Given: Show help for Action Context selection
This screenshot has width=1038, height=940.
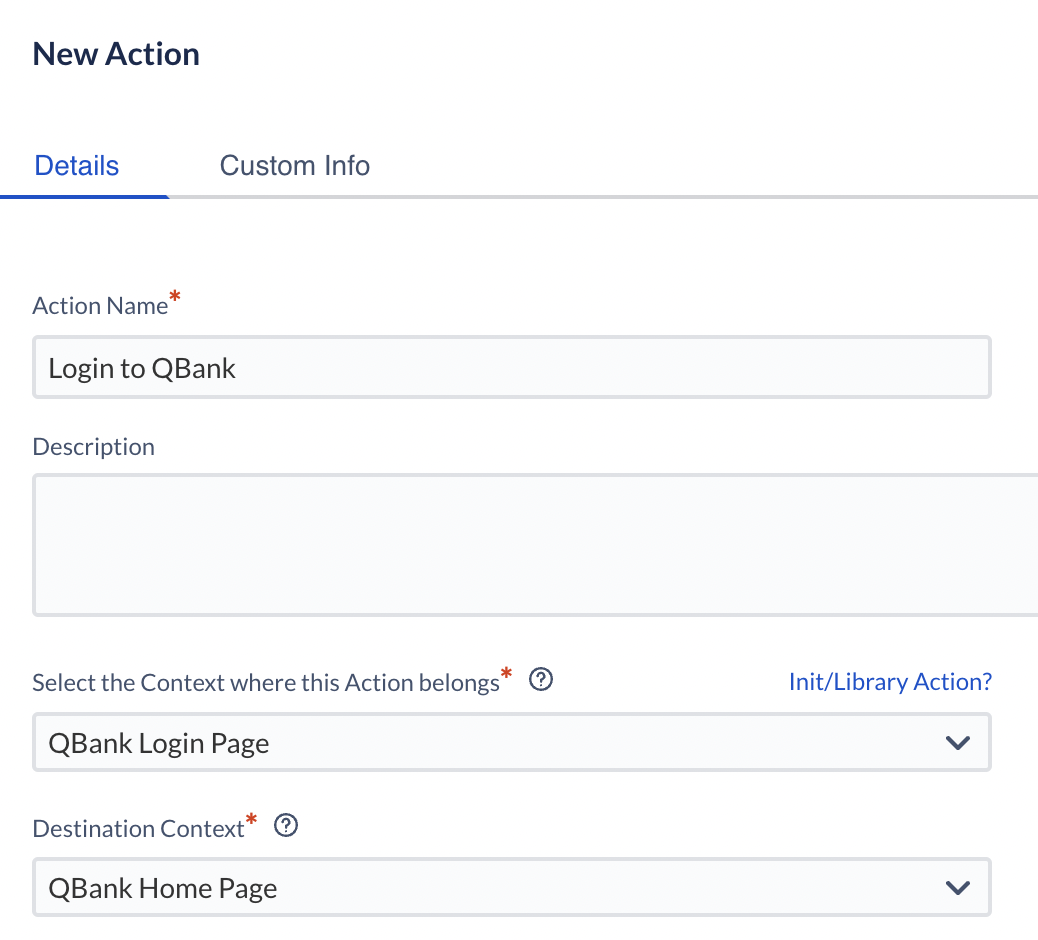Looking at the screenshot, I should coord(541,679).
